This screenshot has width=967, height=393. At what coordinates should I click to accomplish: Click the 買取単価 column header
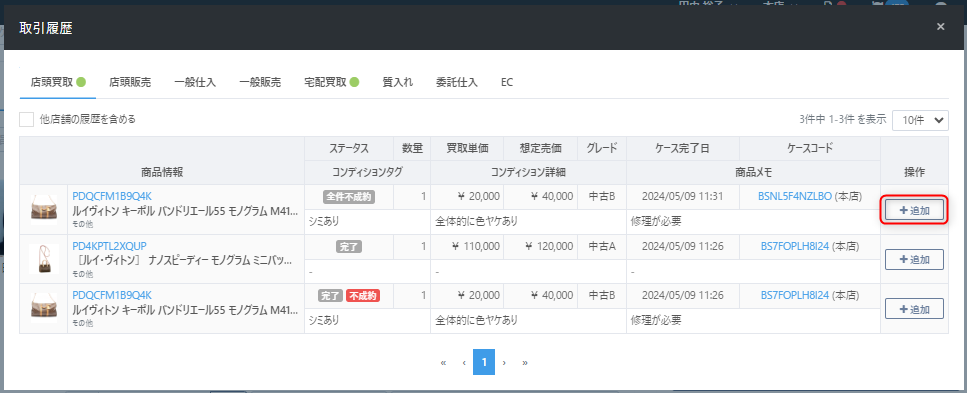(467, 148)
